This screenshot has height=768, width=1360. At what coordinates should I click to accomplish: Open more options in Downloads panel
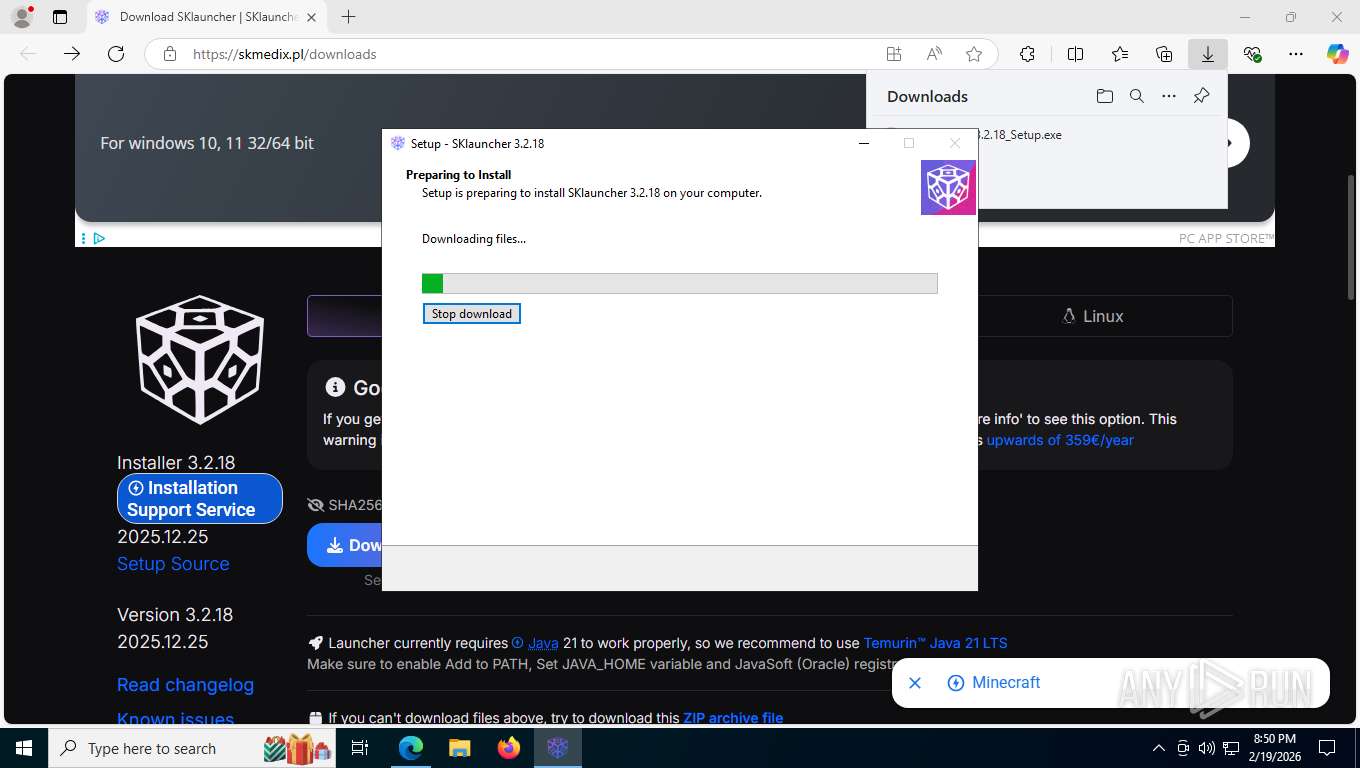pyautogui.click(x=1169, y=96)
